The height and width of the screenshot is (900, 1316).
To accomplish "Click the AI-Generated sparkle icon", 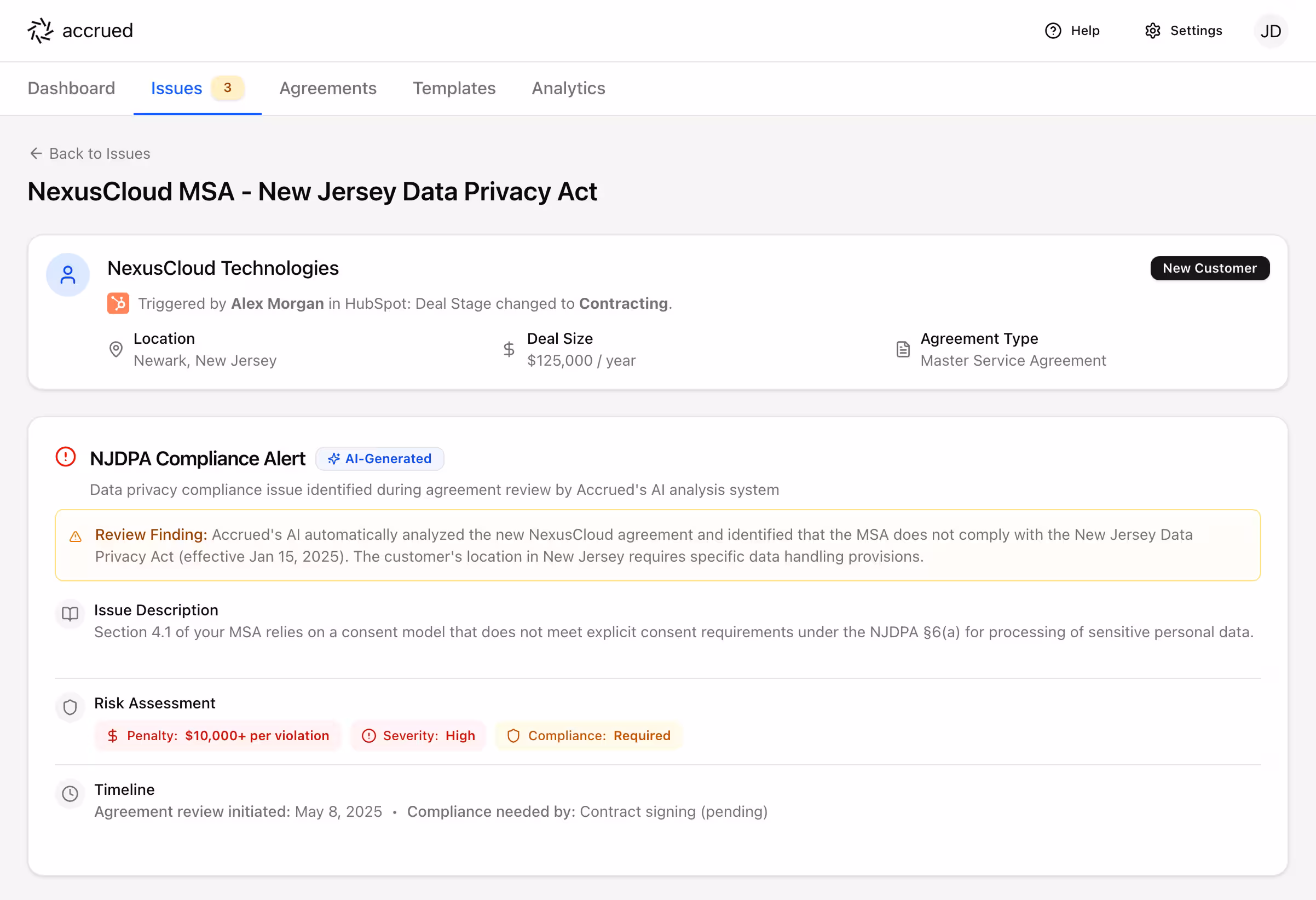I will click(x=334, y=459).
